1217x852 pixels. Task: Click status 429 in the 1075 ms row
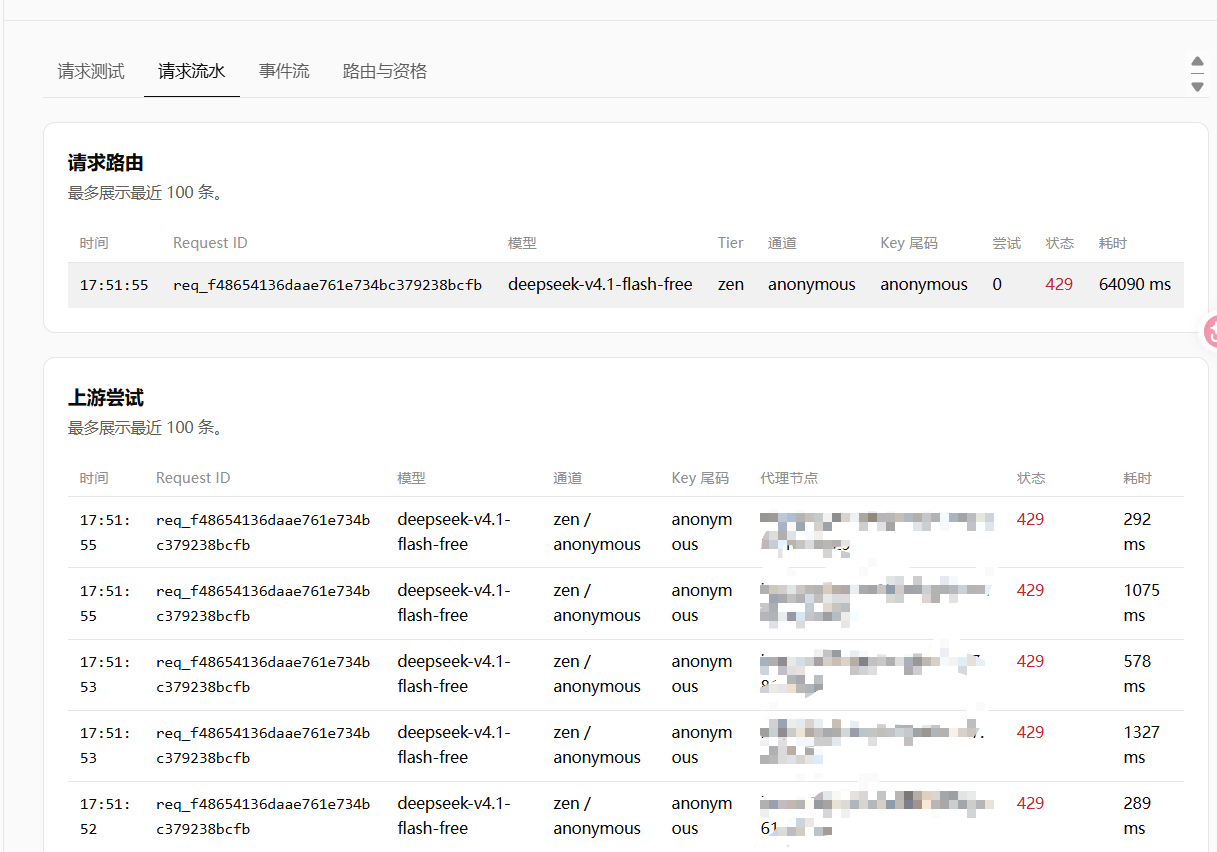coord(1030,590)
